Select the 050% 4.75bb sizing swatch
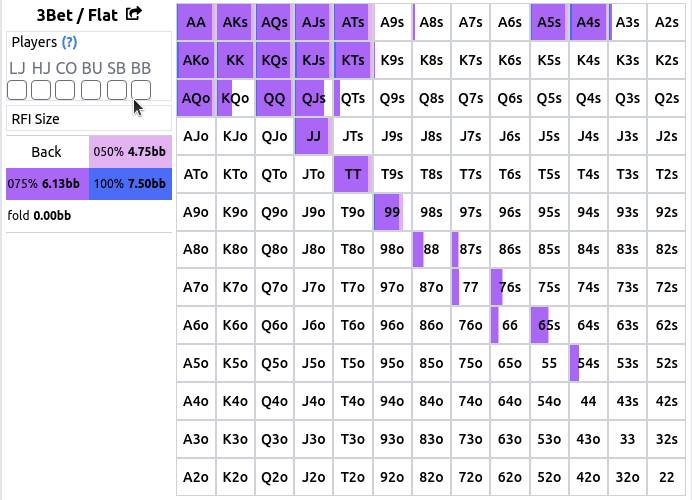This screenshot has height=500, width=692. (x=130, y=152)
